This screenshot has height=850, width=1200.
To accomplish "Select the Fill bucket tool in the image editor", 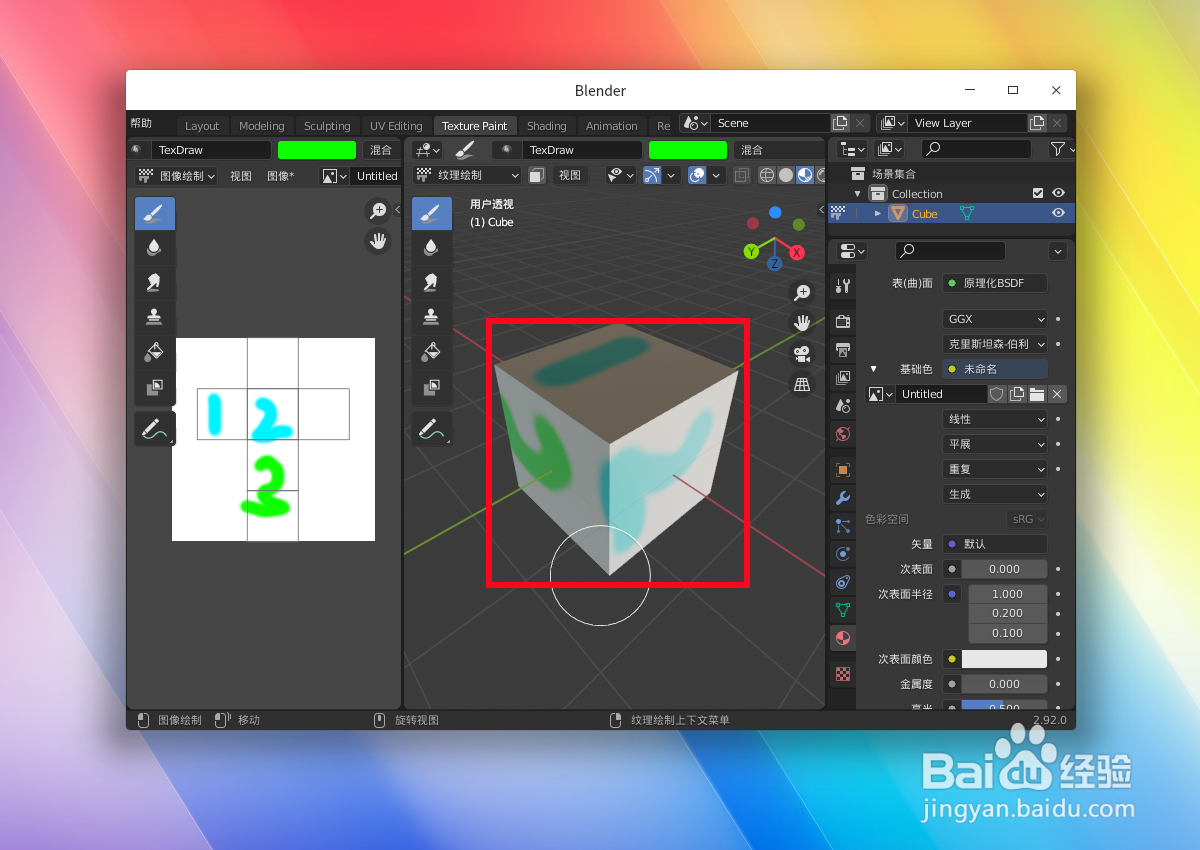I will (155, 352).
